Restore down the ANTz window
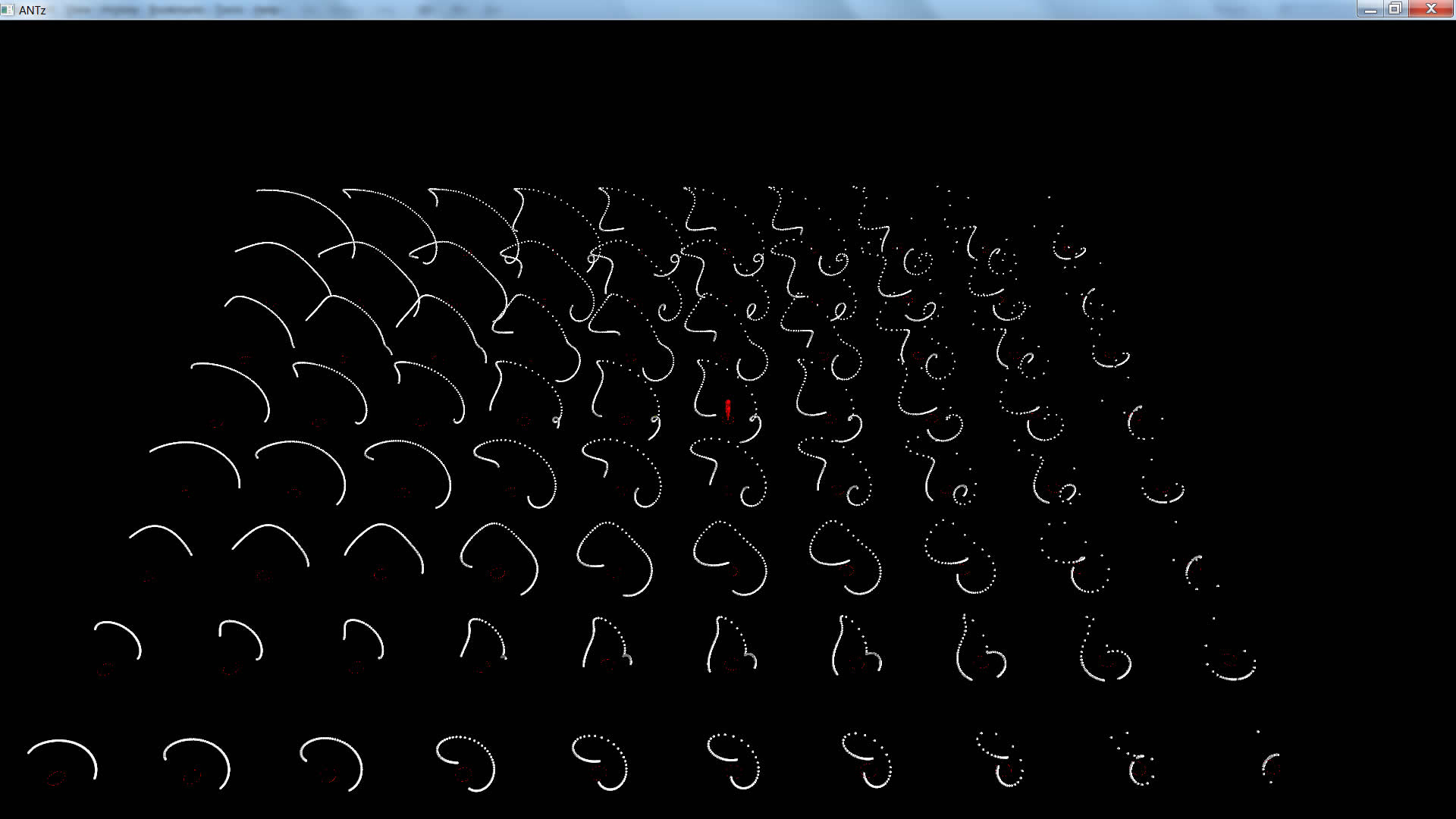 pos(1395,9)
